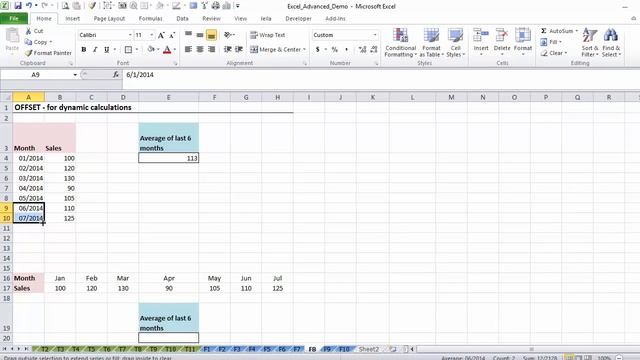Click AutoSum button
Image resolution: width=640 pixels, height=360 pixels.
pyautogui.click(x=559, y=31)
